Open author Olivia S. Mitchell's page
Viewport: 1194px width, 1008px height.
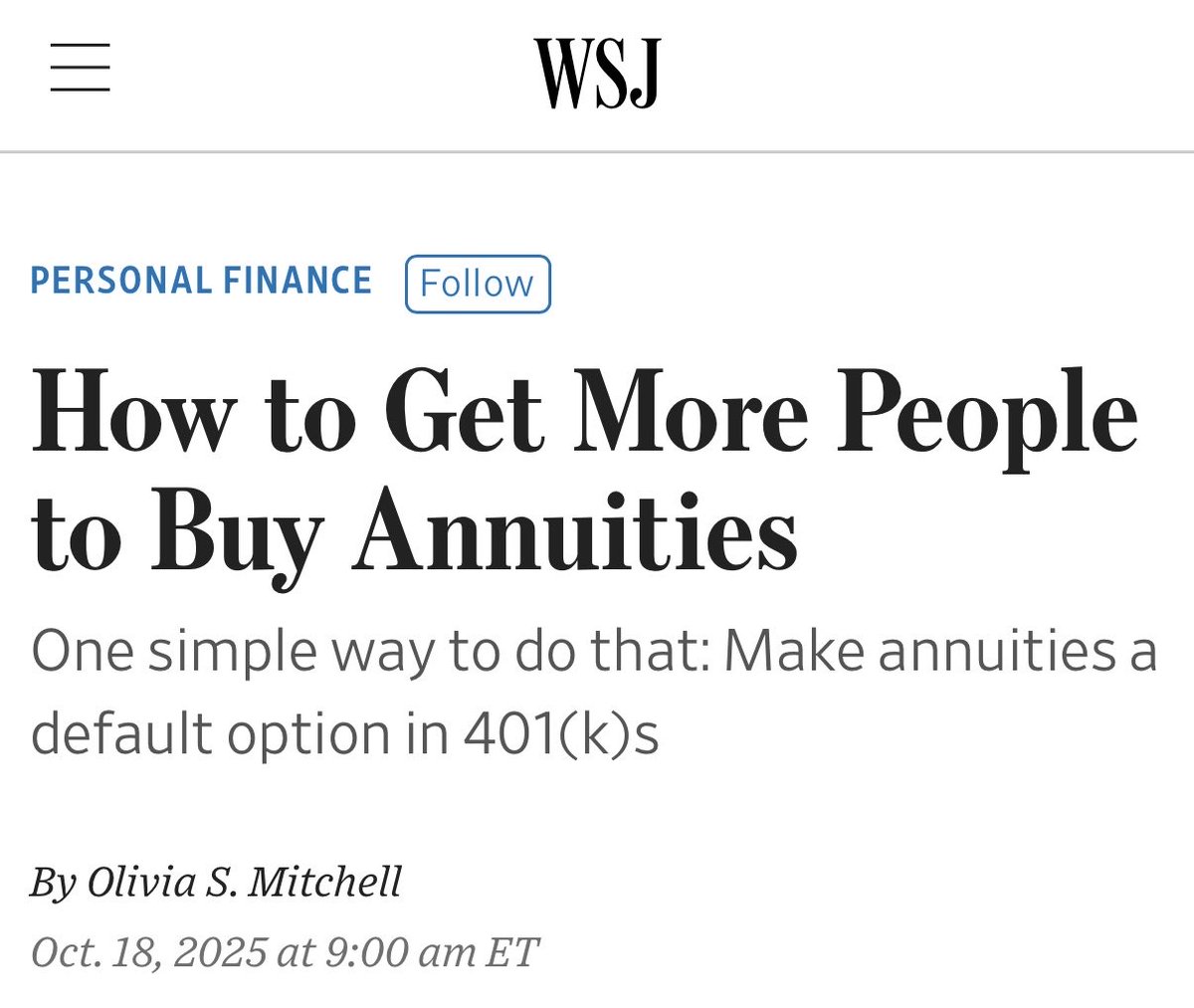[x=245, y=882]
